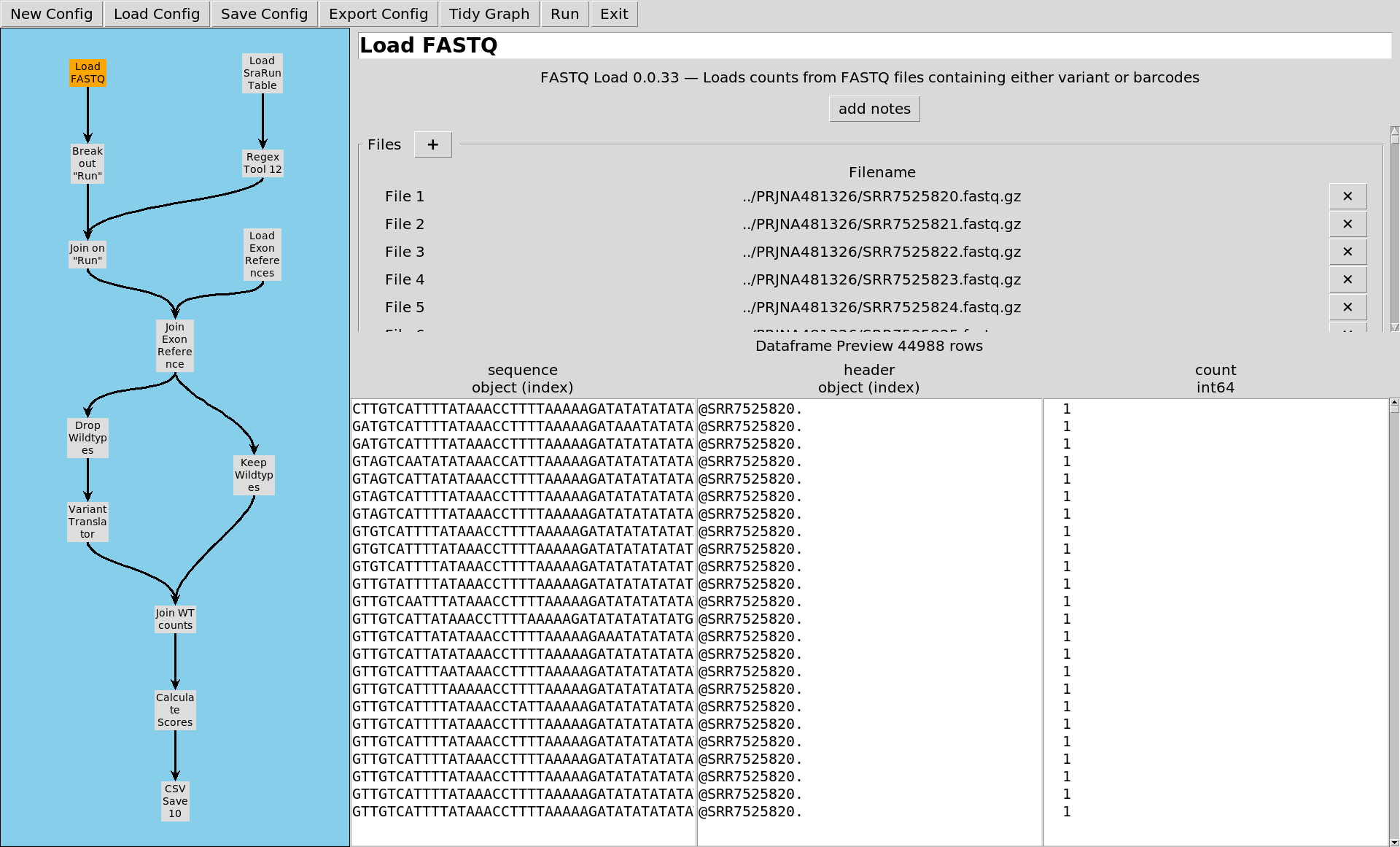
Task: Add a new file with plus button
Action: (432, 144)
